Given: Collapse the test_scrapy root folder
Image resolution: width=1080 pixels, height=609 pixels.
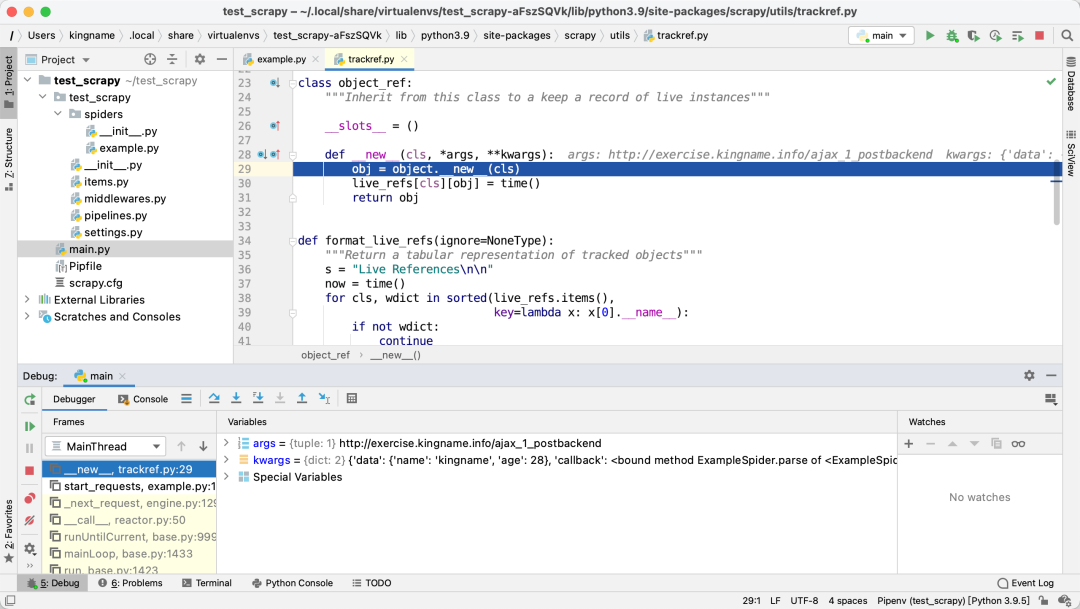Looking at the screenshot, I should [28, 81].
